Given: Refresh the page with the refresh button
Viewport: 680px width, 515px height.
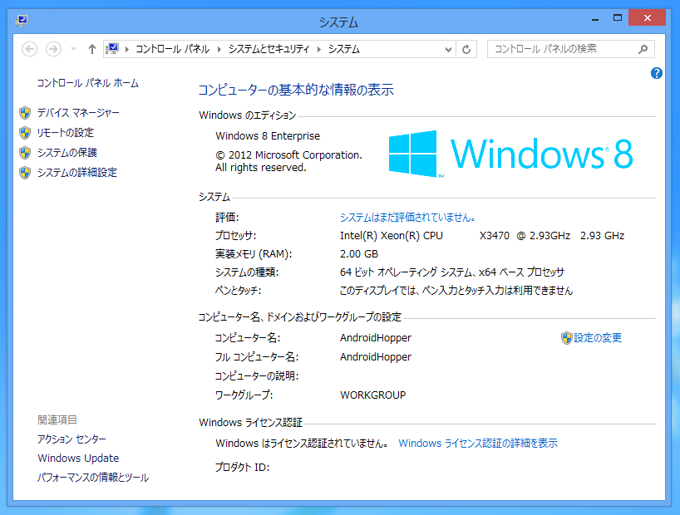Looking at the screenshot, I should [466, 49].
